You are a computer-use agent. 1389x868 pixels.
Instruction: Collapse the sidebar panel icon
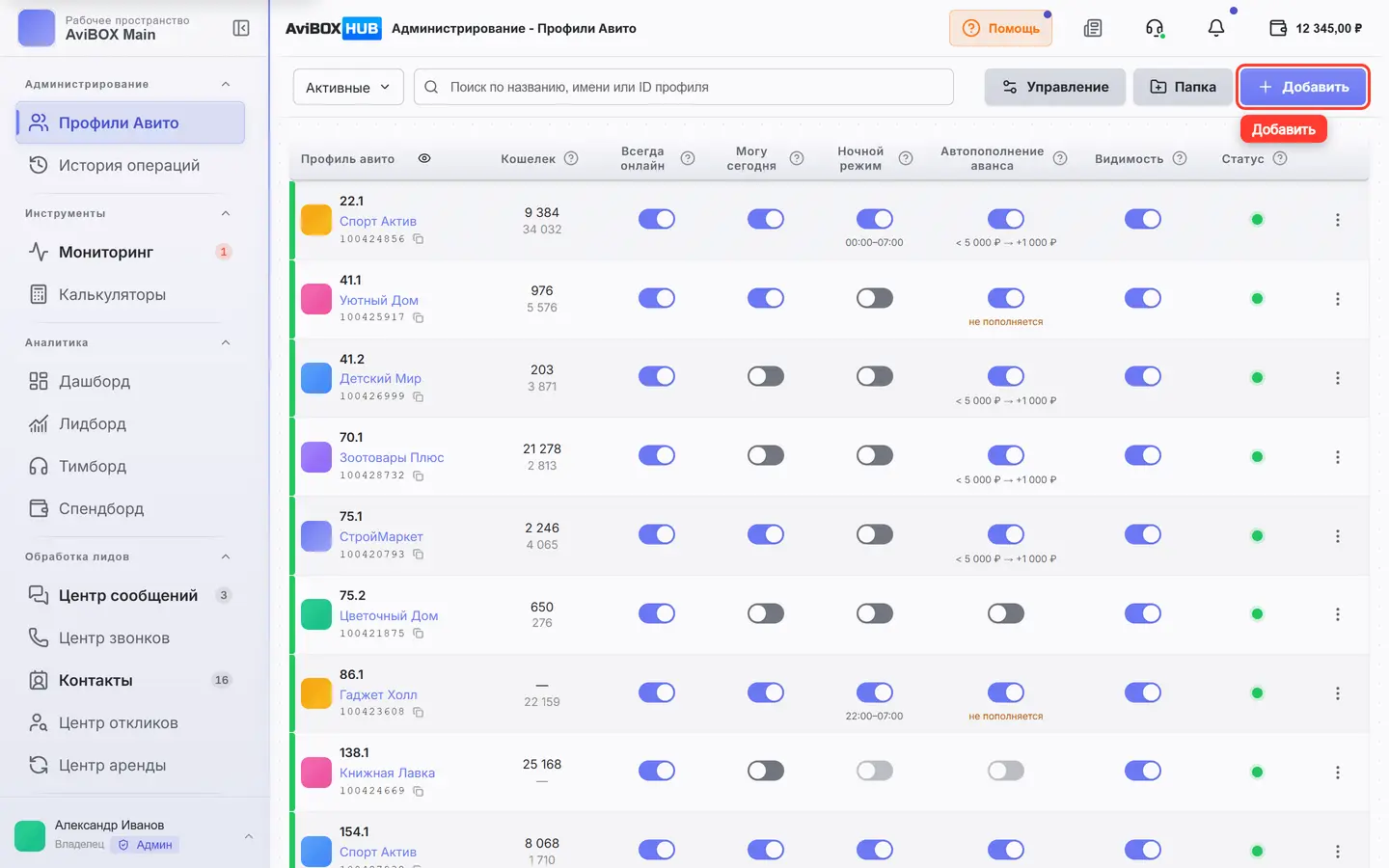pos(241,28)
